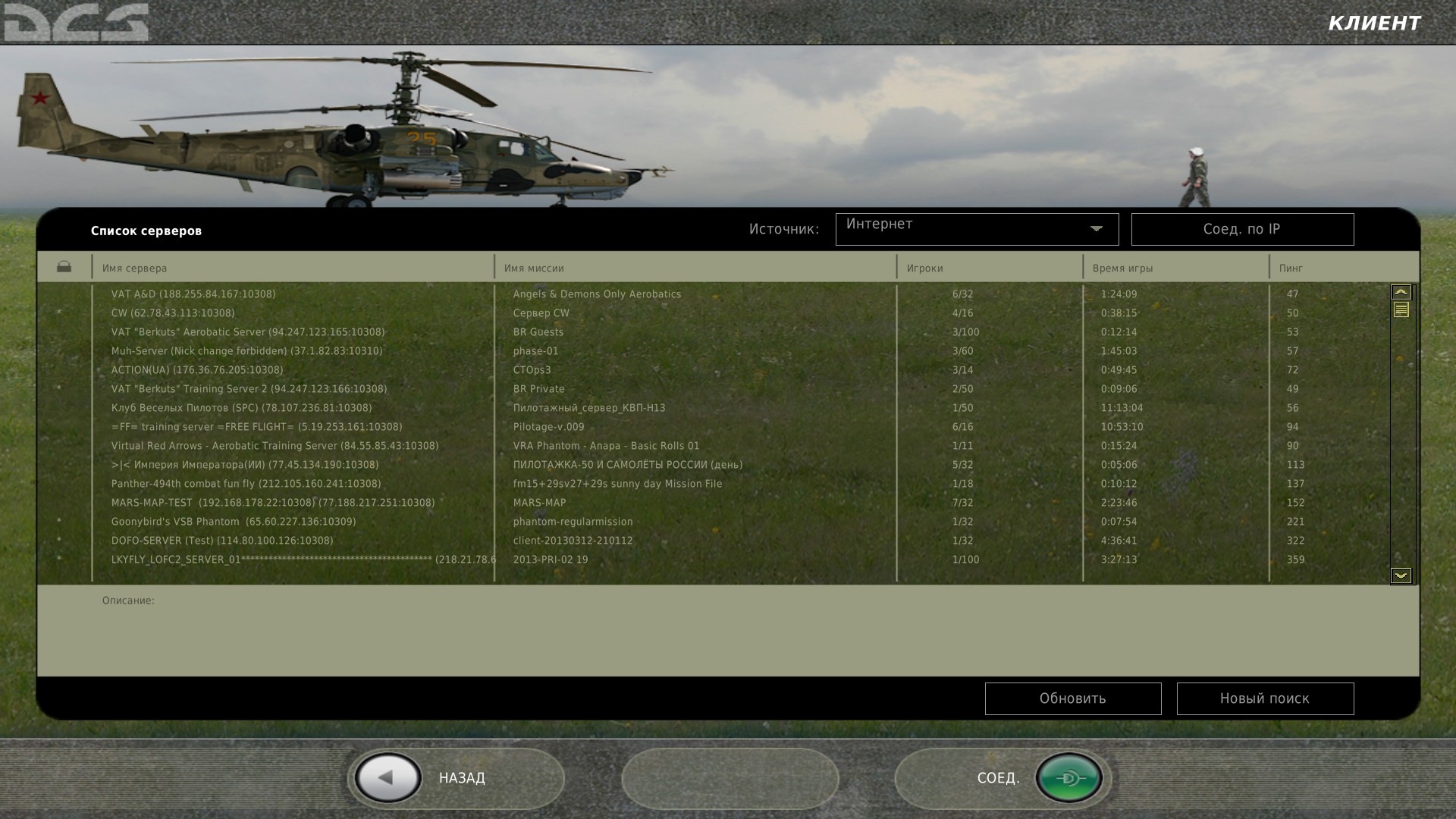The height and width of the screenshot is (819, 1456).
Task: Click the back arrow round button
Action: coord(388,778)
